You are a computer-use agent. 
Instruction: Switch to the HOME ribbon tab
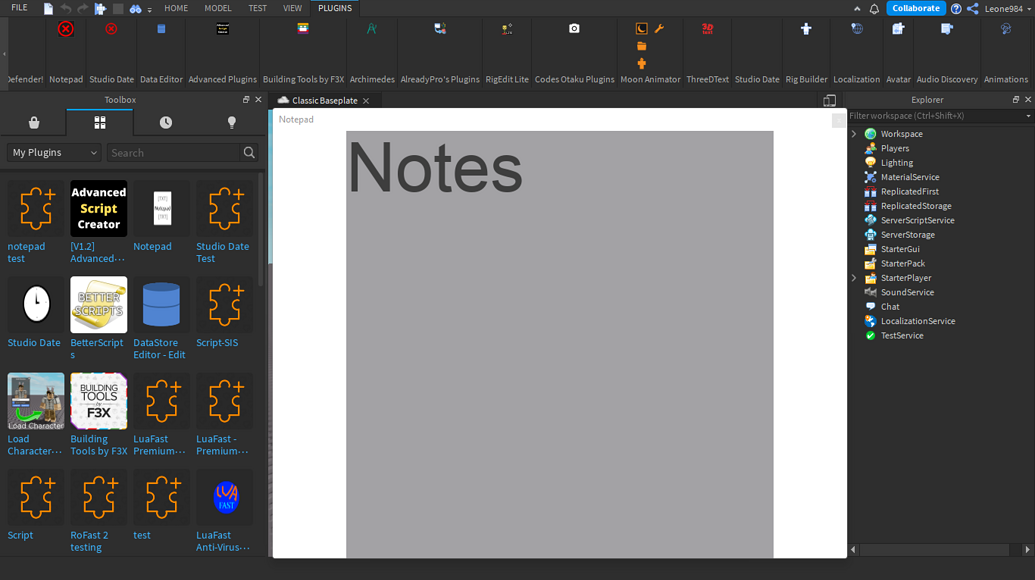click(x=176, y=8)
